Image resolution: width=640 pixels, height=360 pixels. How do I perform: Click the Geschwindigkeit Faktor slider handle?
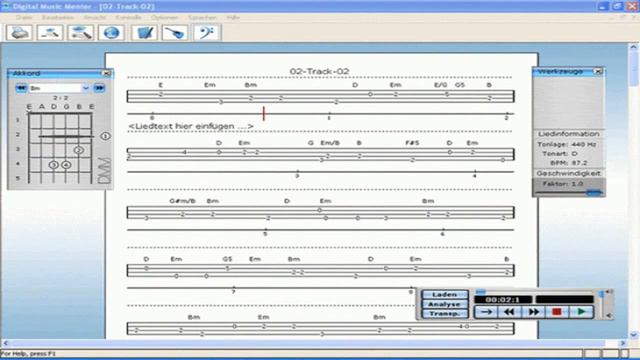coord(594,192)
